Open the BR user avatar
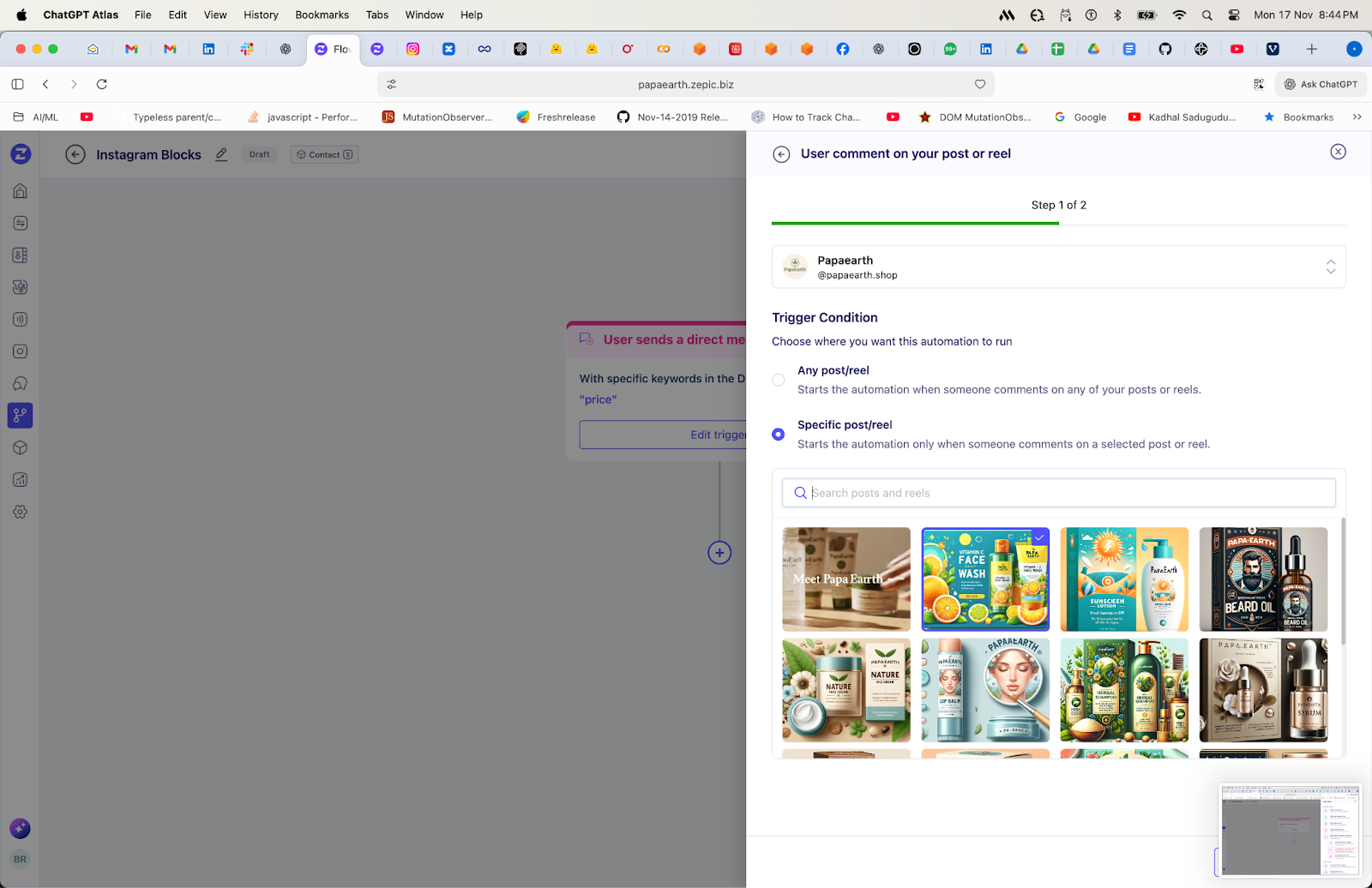Screen dimensions: 1372x888 click(20, 859)
